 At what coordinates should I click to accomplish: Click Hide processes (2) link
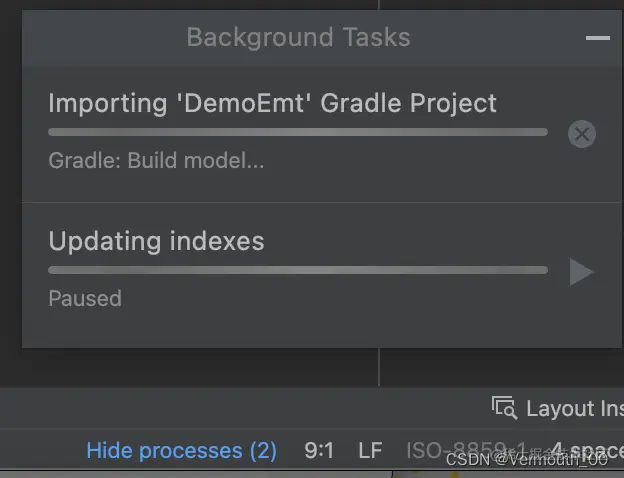point(181,451)
